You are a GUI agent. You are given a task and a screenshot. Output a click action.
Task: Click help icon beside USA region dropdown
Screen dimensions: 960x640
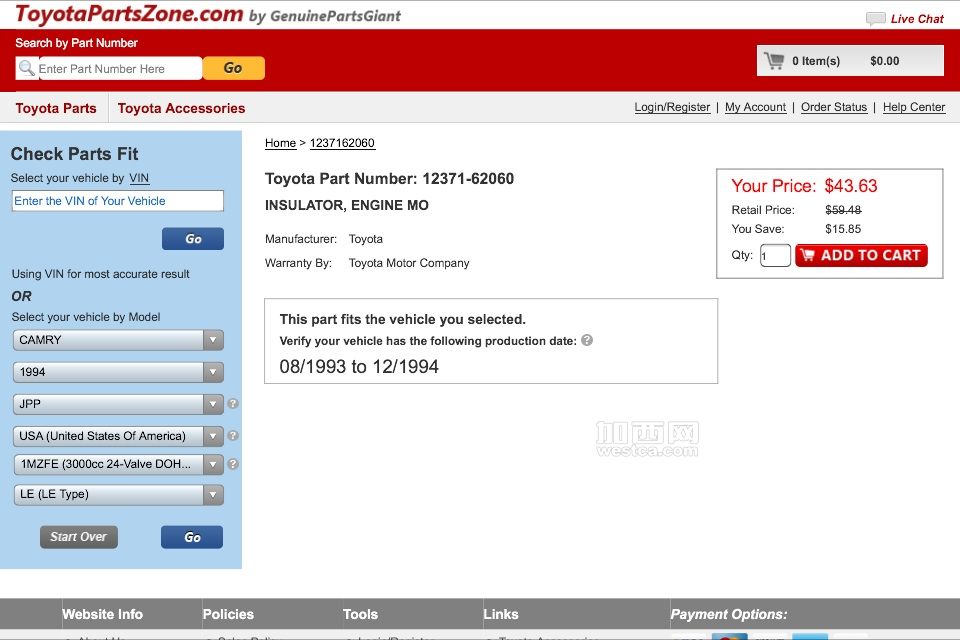[x=233, y=435]
